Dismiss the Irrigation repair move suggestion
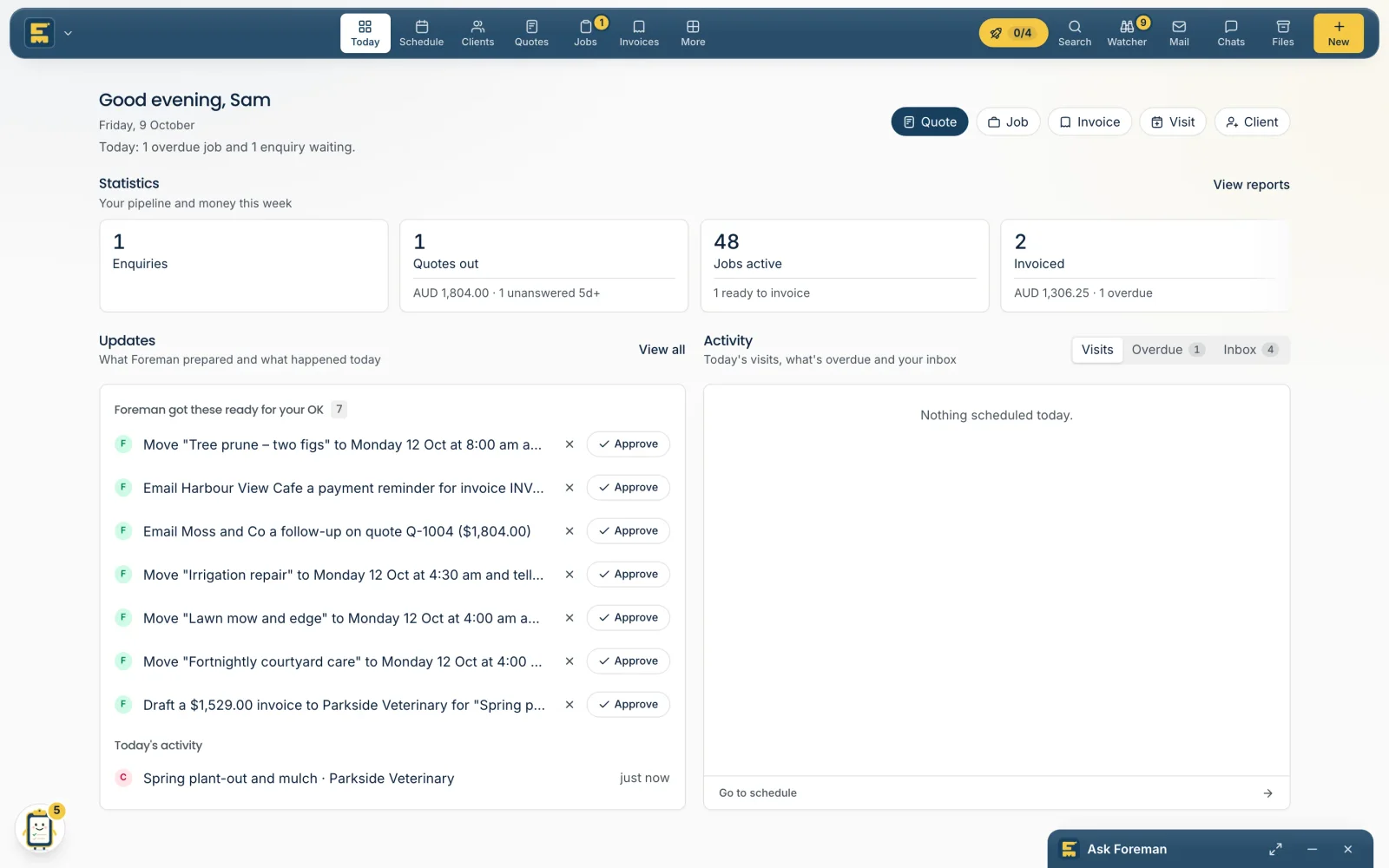This screenshot has height=868, width=1389. coord(569,575)
